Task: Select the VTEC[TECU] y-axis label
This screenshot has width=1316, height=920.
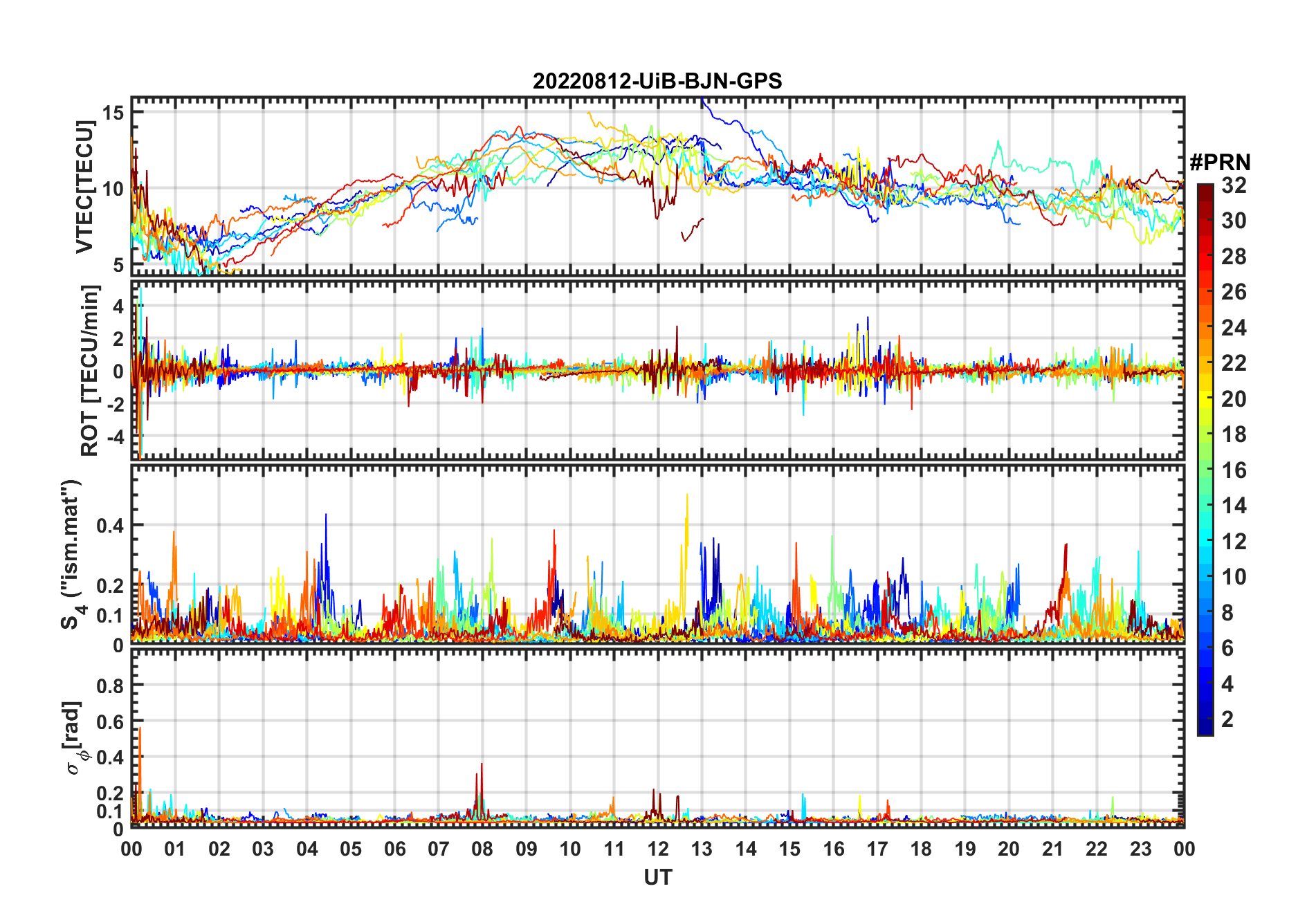Action: click(x=84, y=187)
